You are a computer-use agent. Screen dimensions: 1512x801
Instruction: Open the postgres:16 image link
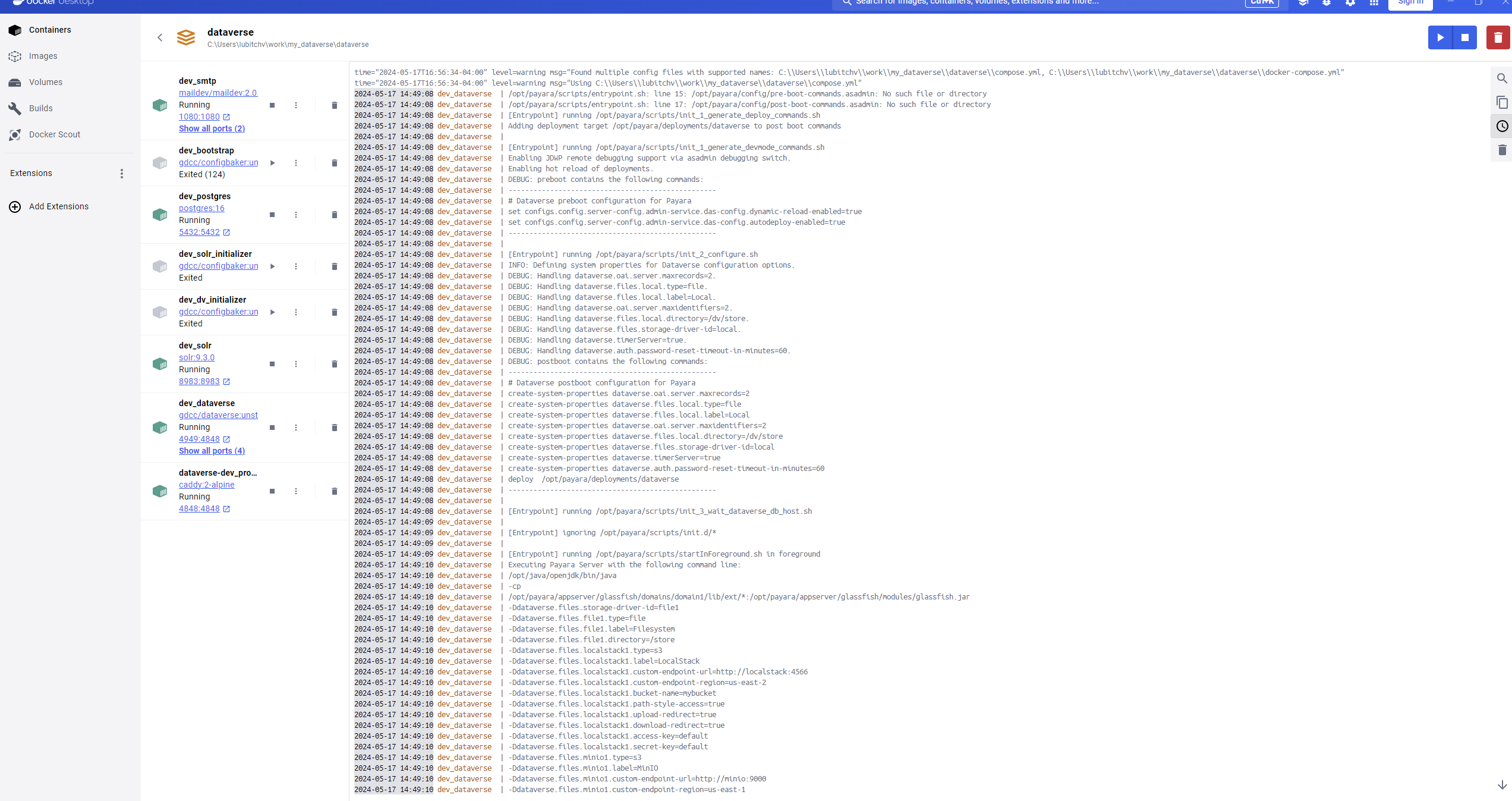click(201, 208)
